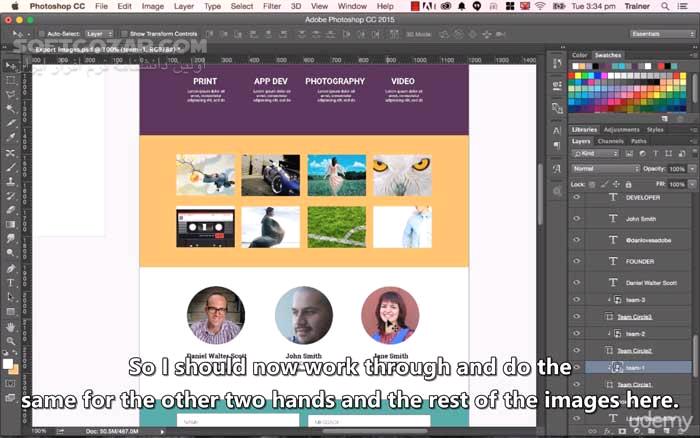Open the Normal blend mode dropdown
The width and height of the screenshot is (700, 438).
click(x=606, y=169)
